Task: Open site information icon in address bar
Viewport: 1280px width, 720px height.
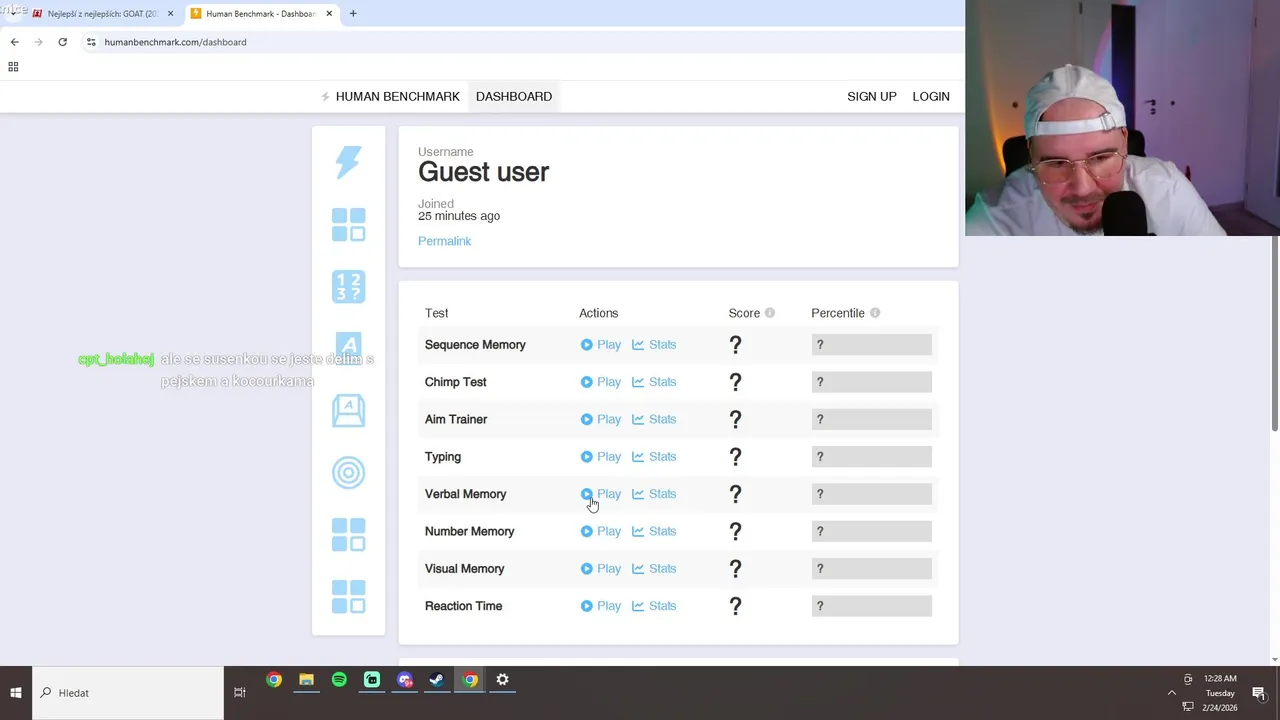Action: [x=91, y=42]
